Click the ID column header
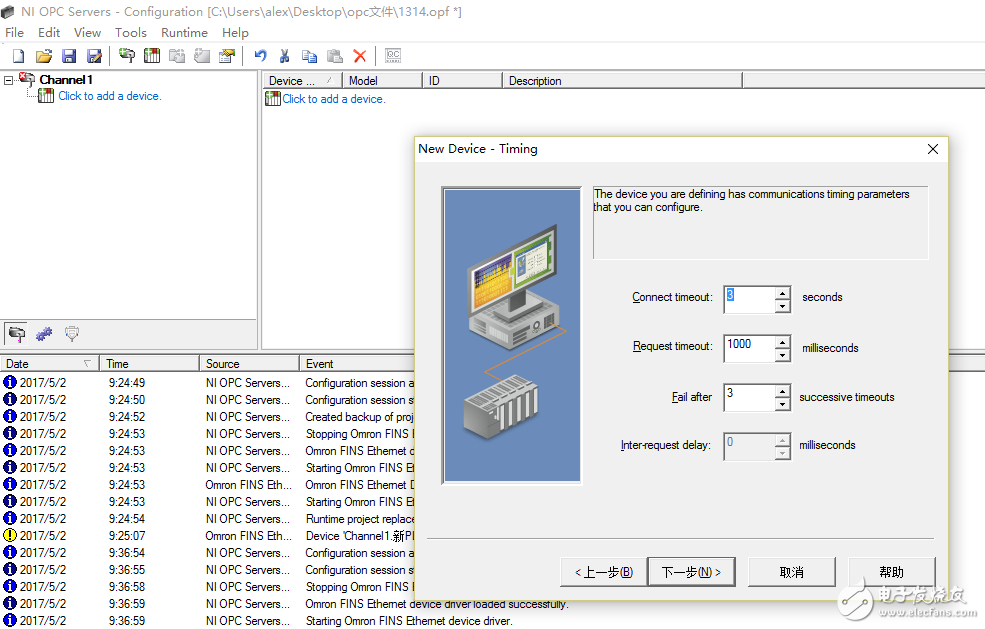 click(462, 80)
